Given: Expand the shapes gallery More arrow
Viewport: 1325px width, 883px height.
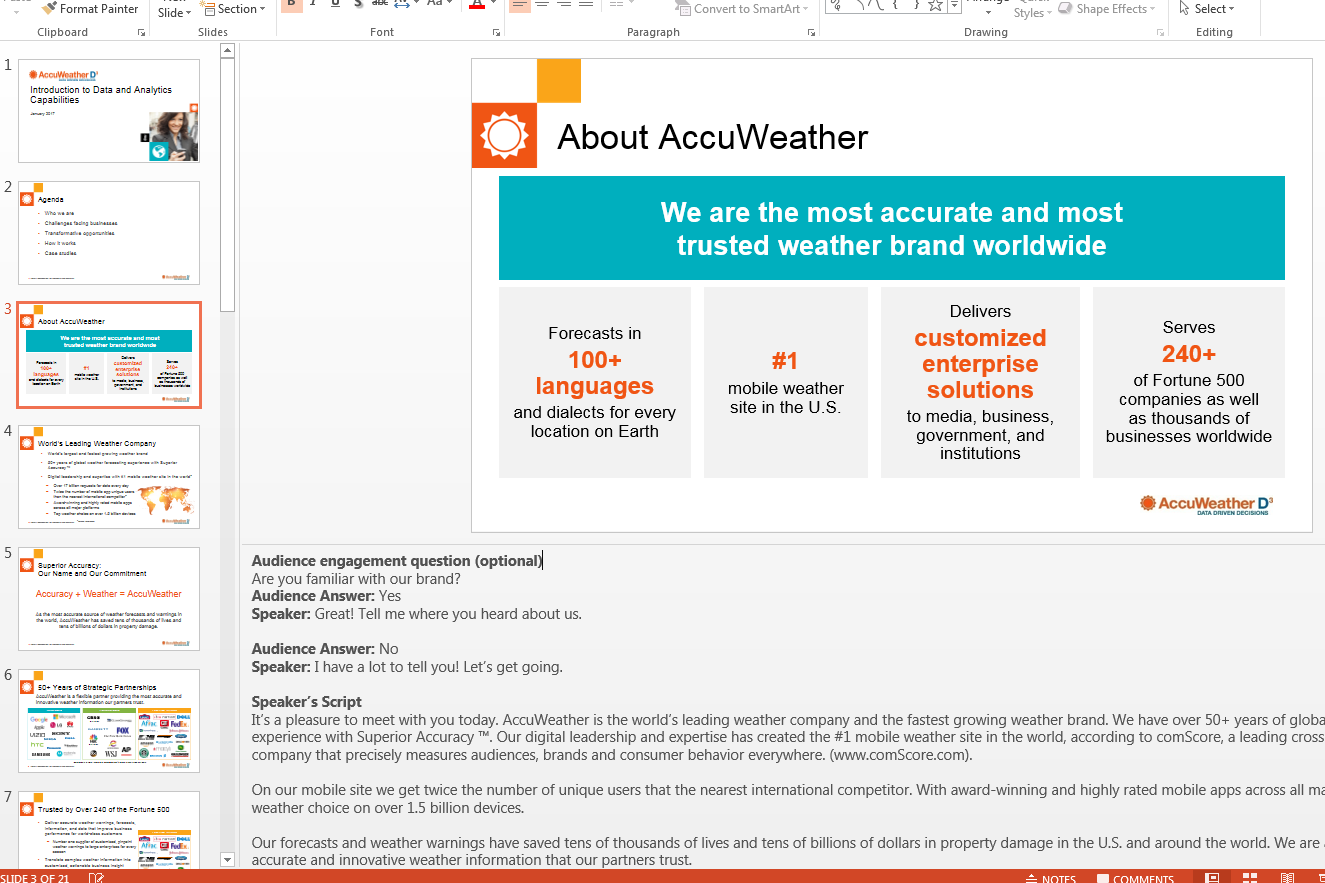Looking at the screenshot, I should [x=955, y=7].
